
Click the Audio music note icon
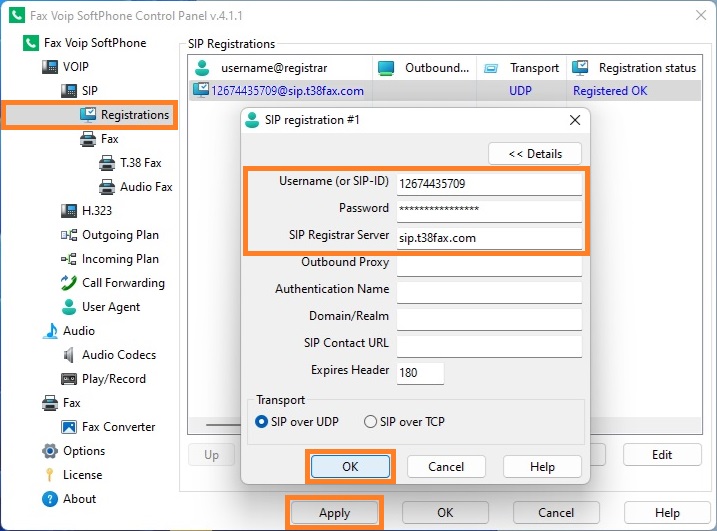(x=50, y=331)
